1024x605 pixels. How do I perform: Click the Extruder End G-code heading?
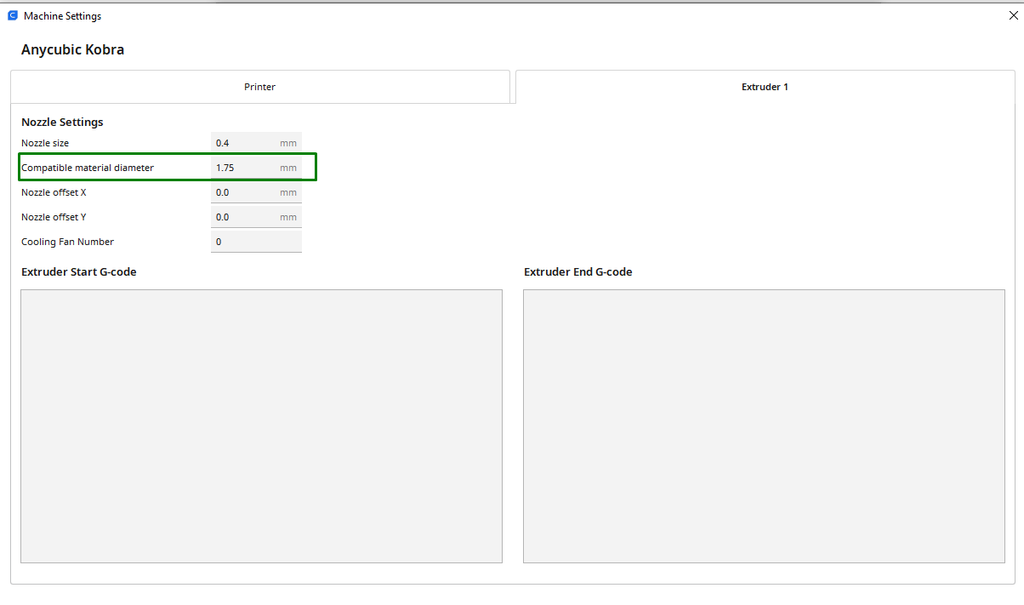point(578,272)
